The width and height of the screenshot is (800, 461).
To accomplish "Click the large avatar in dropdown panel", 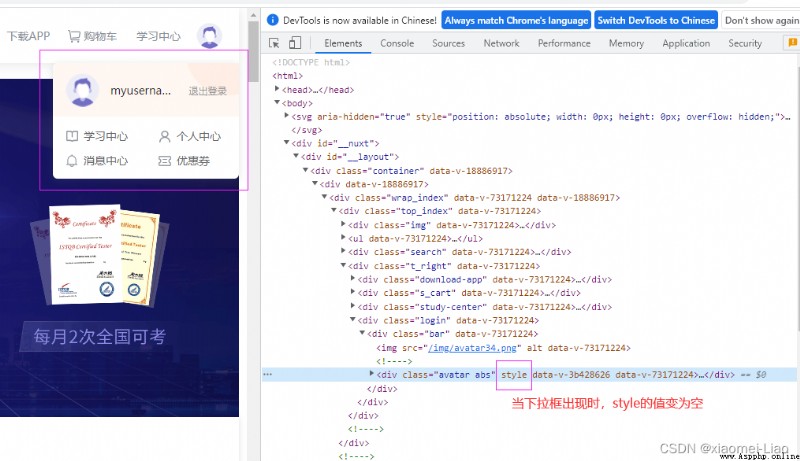I will click(82, 90).
